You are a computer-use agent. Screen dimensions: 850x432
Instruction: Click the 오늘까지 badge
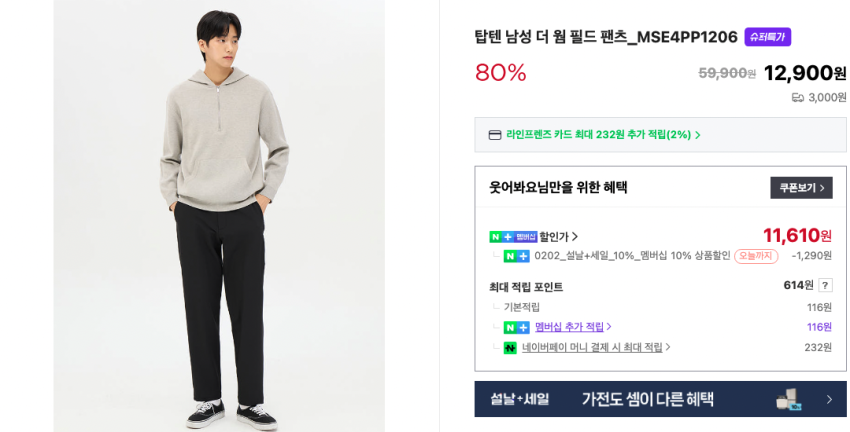click(x=756, y=256)
